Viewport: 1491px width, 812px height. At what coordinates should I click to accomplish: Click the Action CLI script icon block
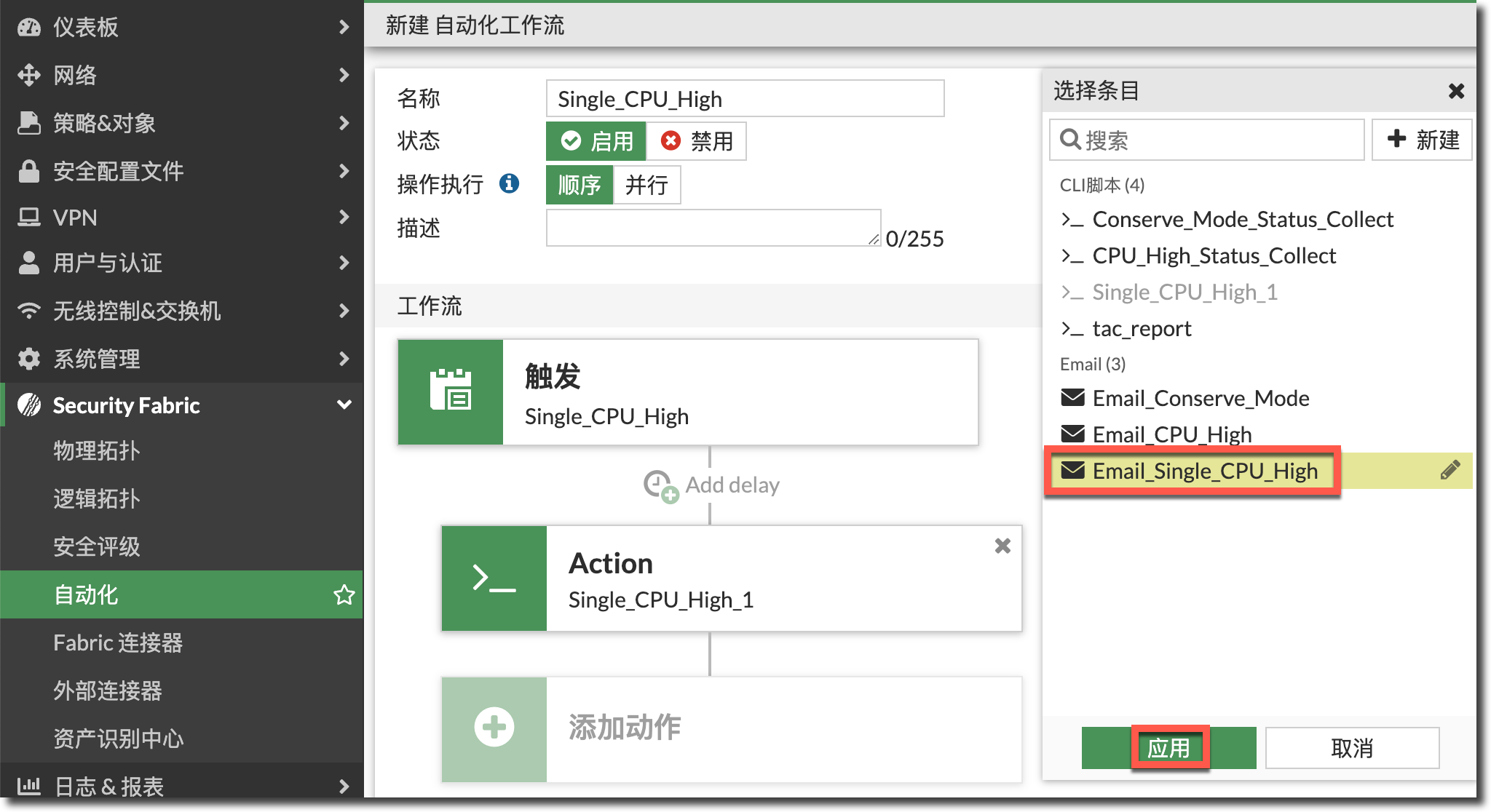pyautogui.click(x=494, y=578)
